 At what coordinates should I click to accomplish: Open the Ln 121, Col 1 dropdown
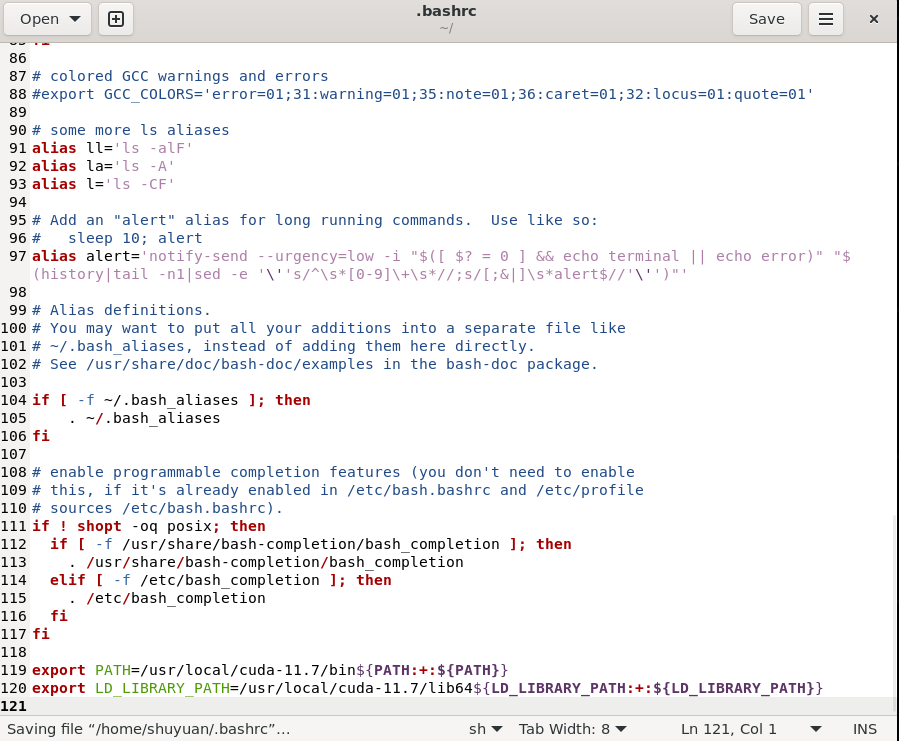750,729
